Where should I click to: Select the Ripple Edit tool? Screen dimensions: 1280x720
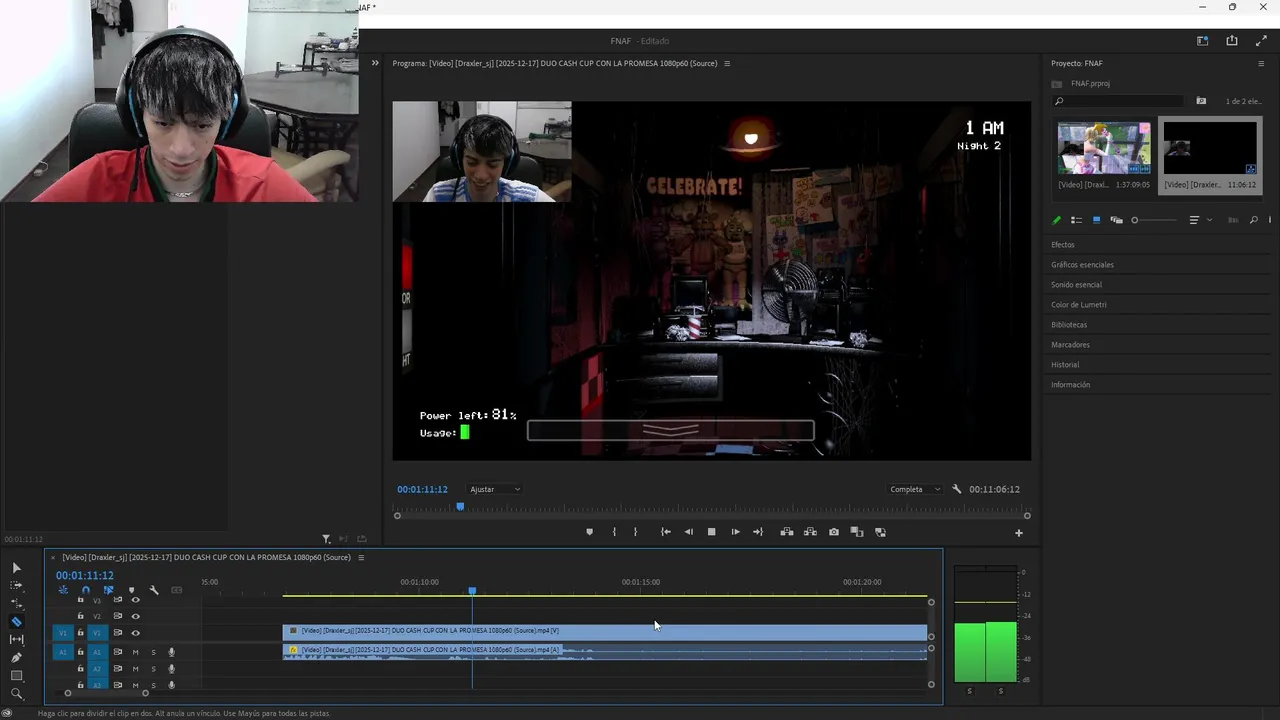16,603
